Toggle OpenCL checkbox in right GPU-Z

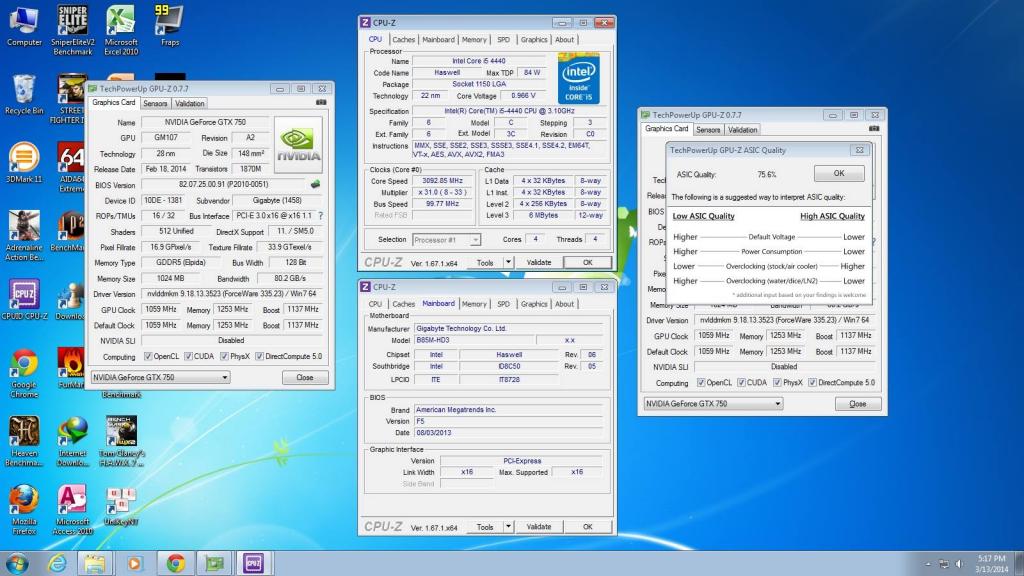tap(701, 383)
